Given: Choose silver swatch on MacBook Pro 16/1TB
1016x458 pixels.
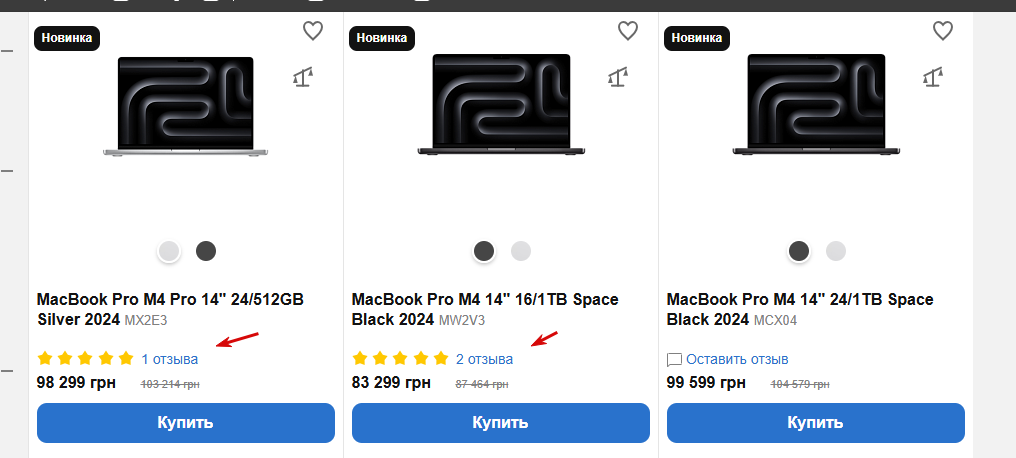Looking at the screenshot, I should [521, 251].
